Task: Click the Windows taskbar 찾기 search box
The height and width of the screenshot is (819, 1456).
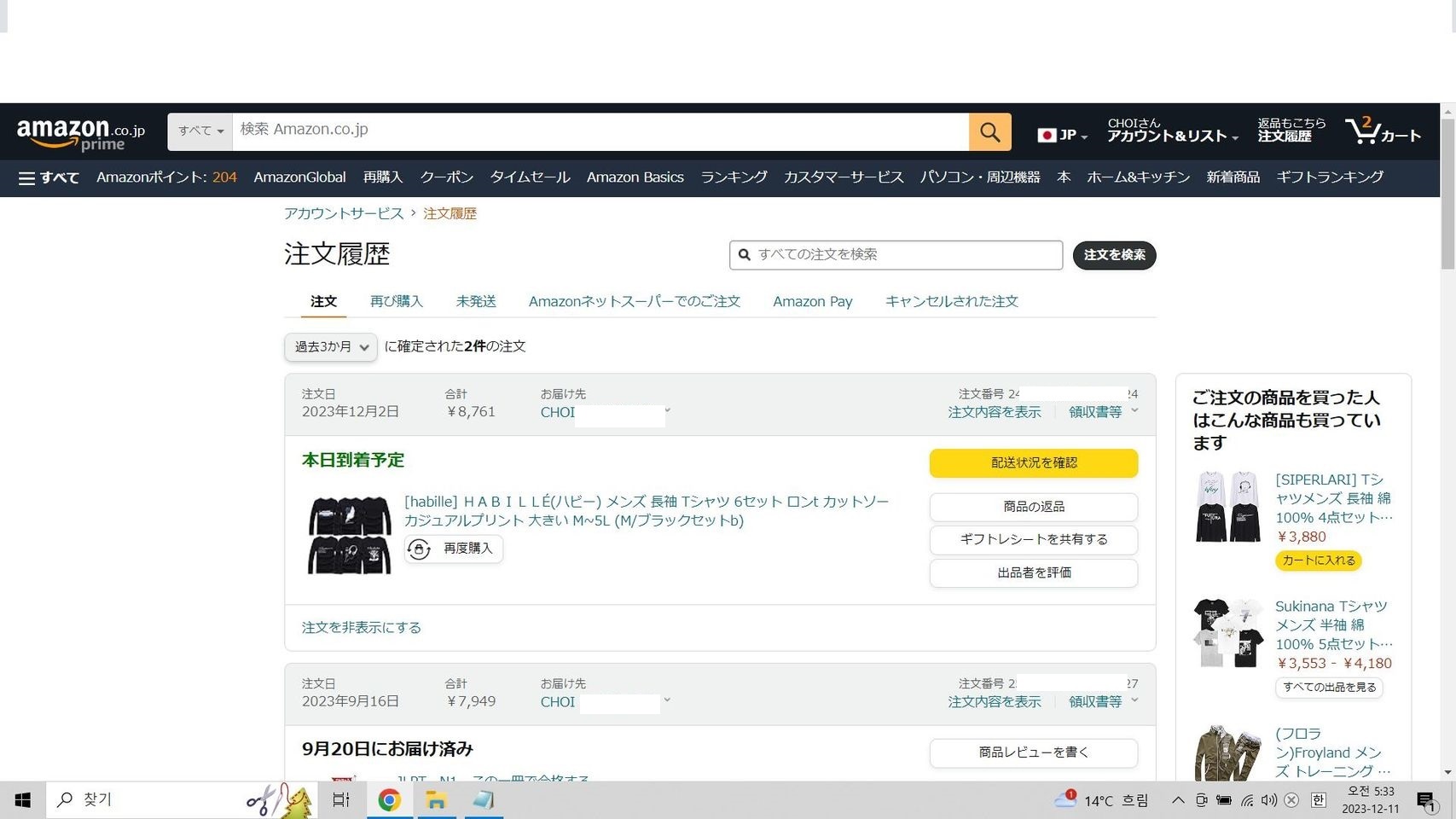Action: click(181, 800)
